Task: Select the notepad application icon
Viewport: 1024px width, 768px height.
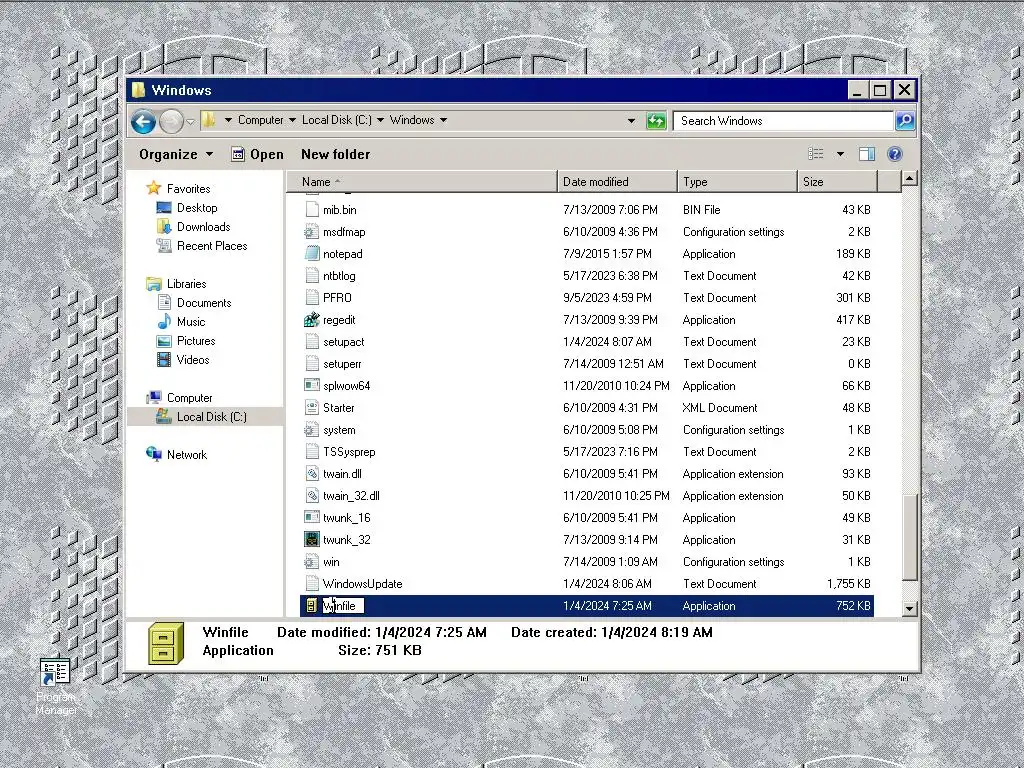Action: (312, 253)
